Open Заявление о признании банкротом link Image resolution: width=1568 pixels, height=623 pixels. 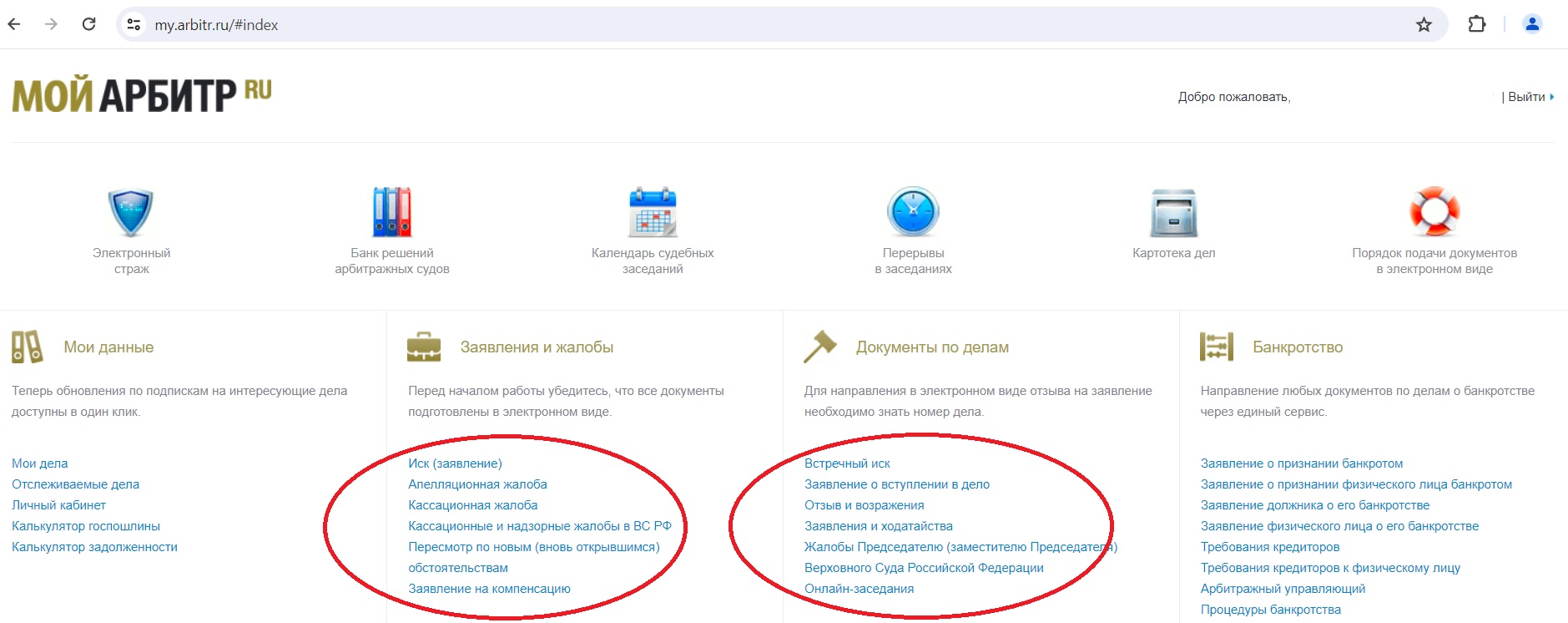[x=1301, y=463]
